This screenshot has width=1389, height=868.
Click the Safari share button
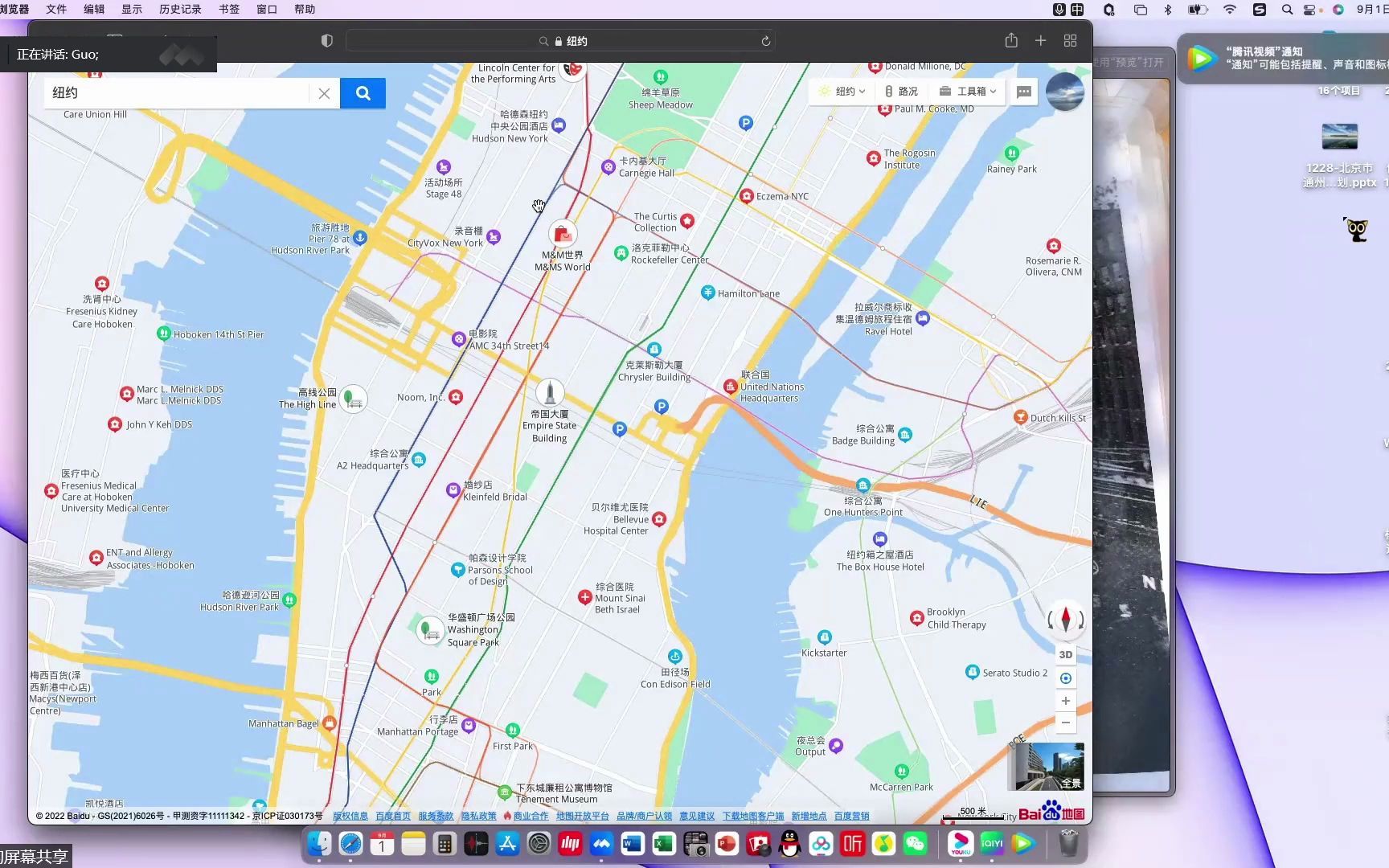coord(1011,40)
